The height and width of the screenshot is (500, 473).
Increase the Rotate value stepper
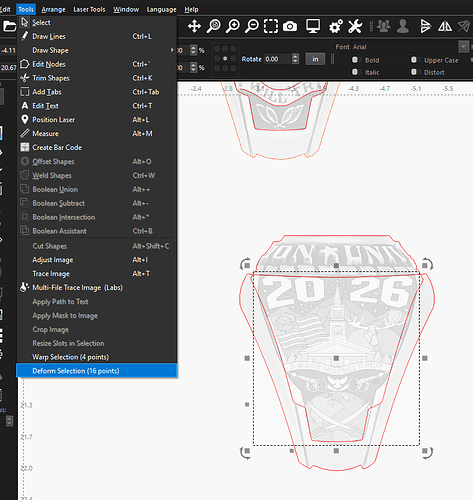pos(295,57)
